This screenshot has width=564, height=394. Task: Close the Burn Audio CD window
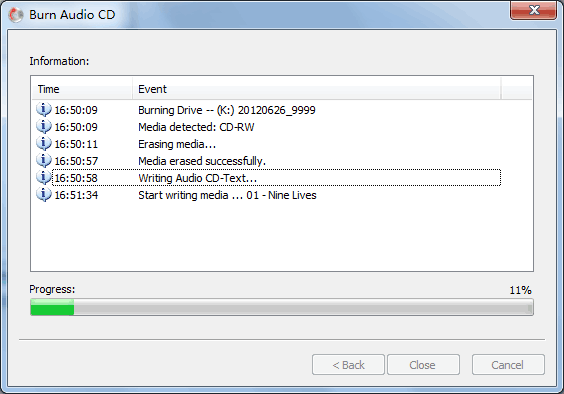coord(534,10)
